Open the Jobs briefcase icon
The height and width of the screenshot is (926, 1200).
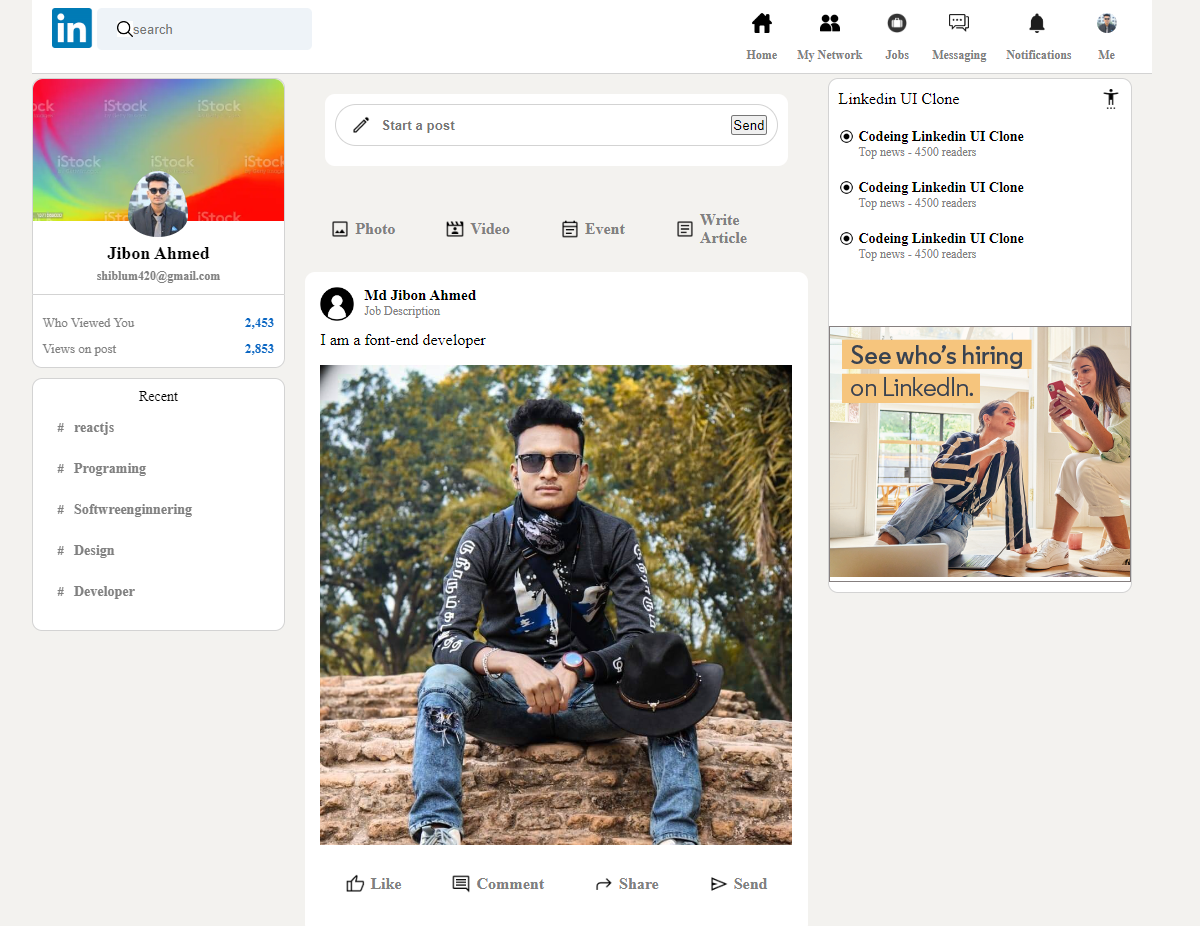(897, 23)
